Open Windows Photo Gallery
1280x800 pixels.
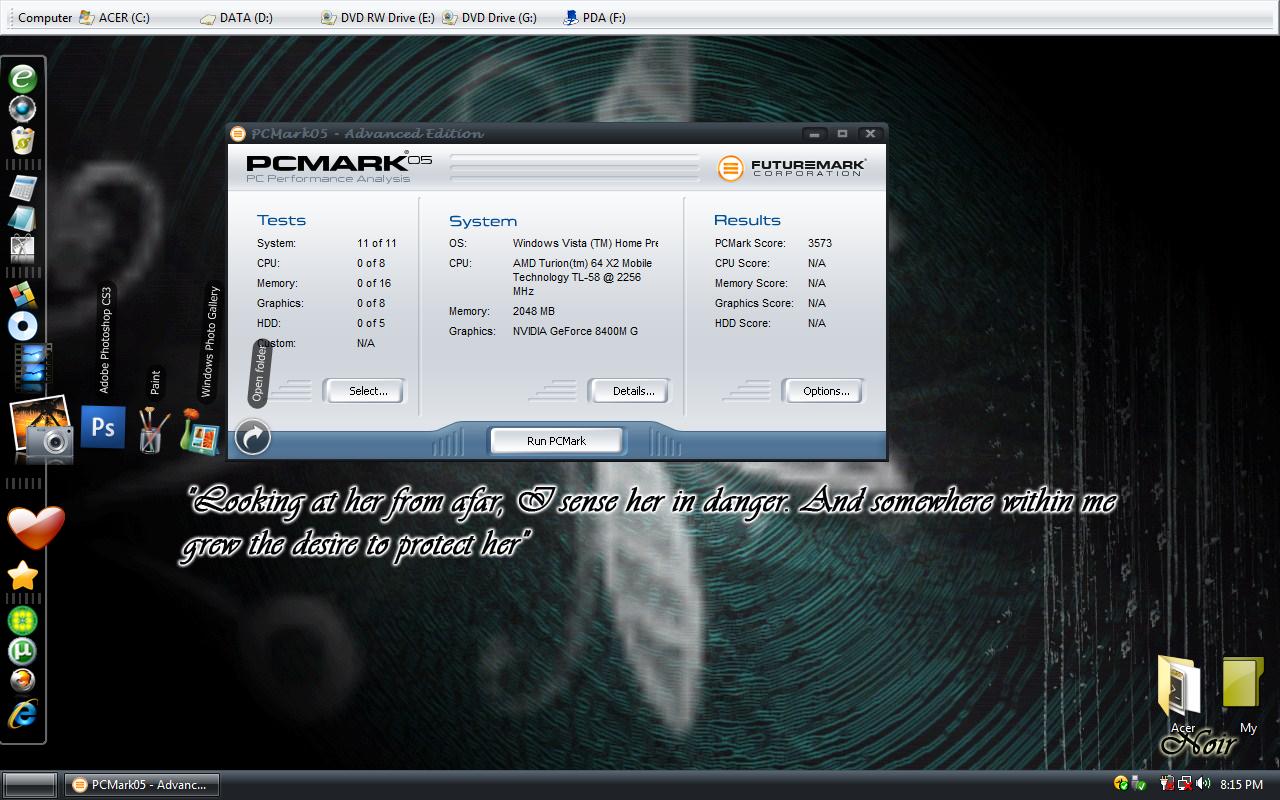pos(200,432)
